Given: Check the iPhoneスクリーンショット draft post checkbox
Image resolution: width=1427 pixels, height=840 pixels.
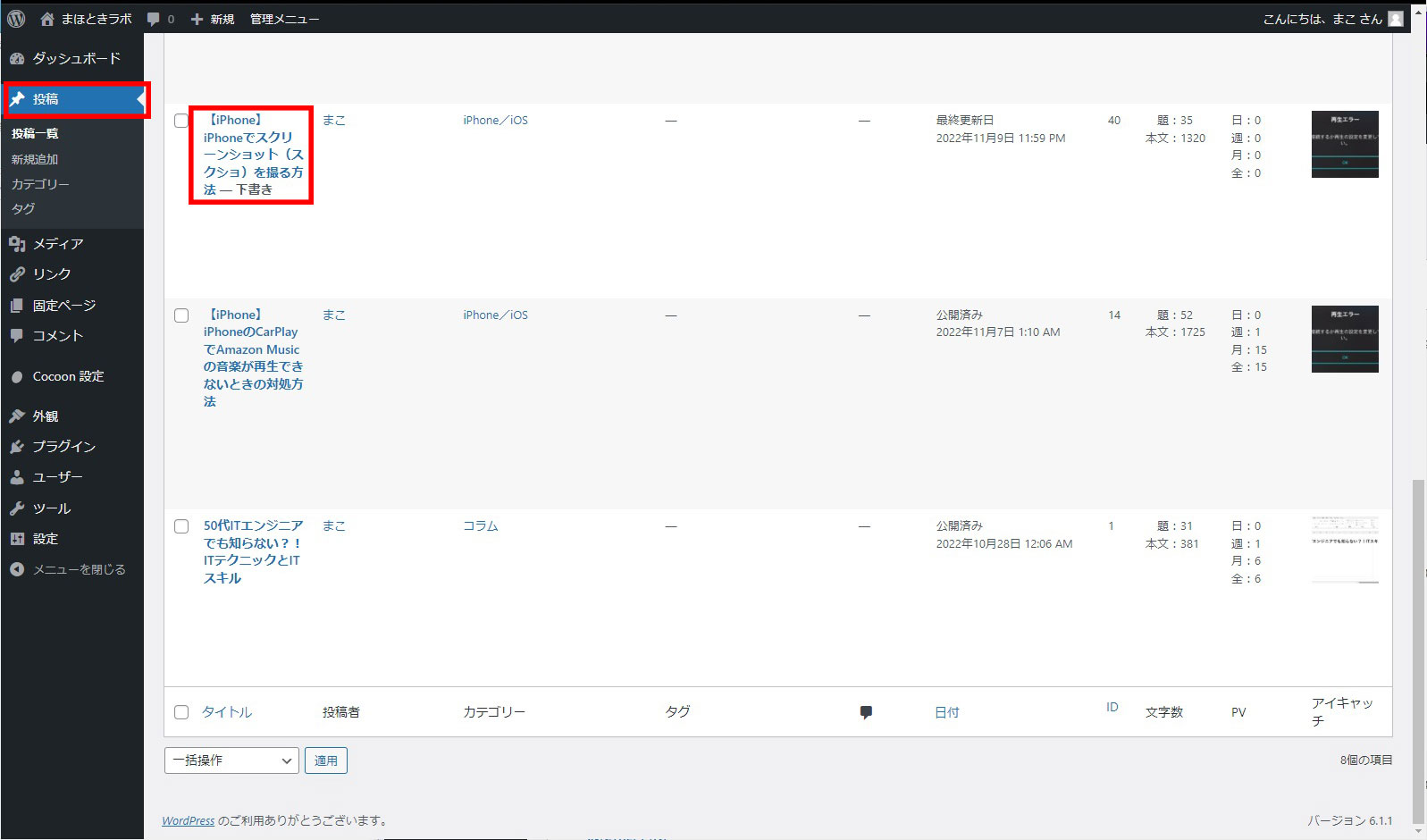Looking at the screenshot, I should (x=181, y=121).
